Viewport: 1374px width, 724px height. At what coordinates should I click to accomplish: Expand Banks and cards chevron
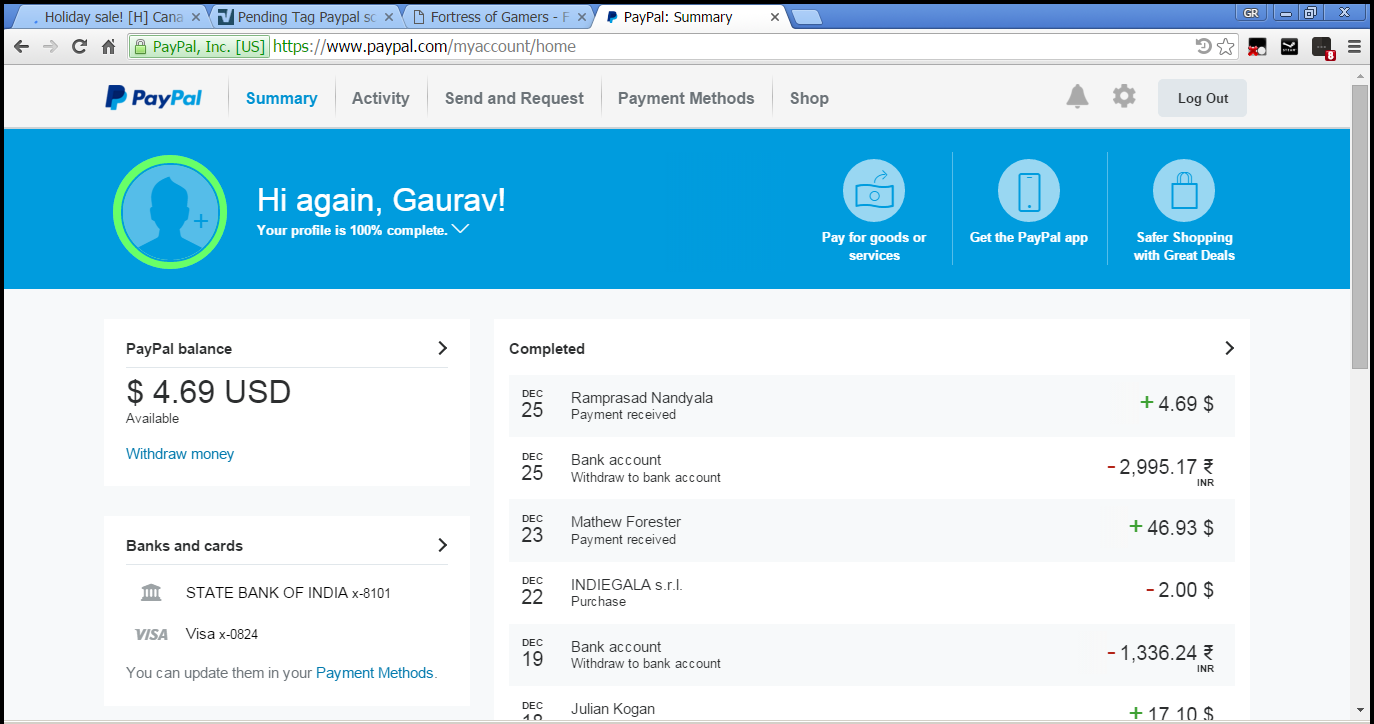point(442,545)
